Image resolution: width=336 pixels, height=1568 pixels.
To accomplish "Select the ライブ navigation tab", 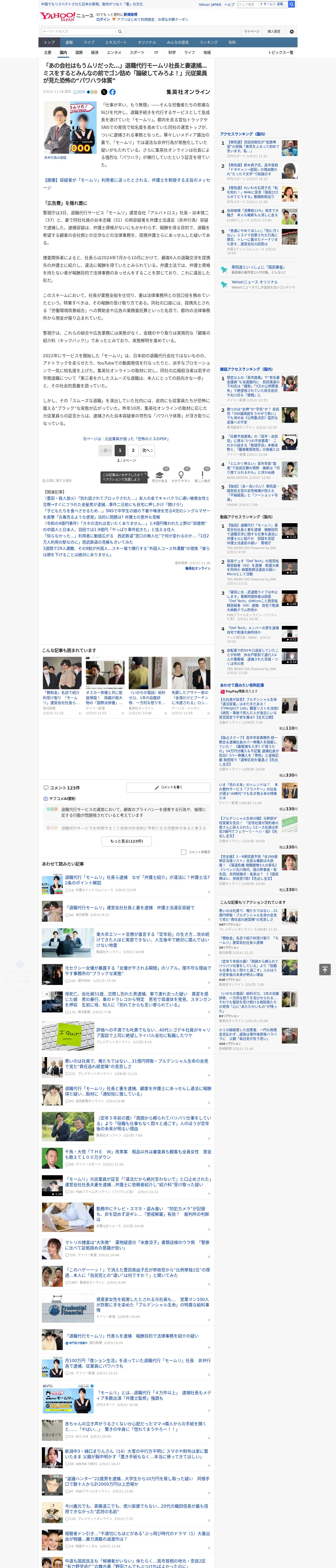I will (89, 42).
